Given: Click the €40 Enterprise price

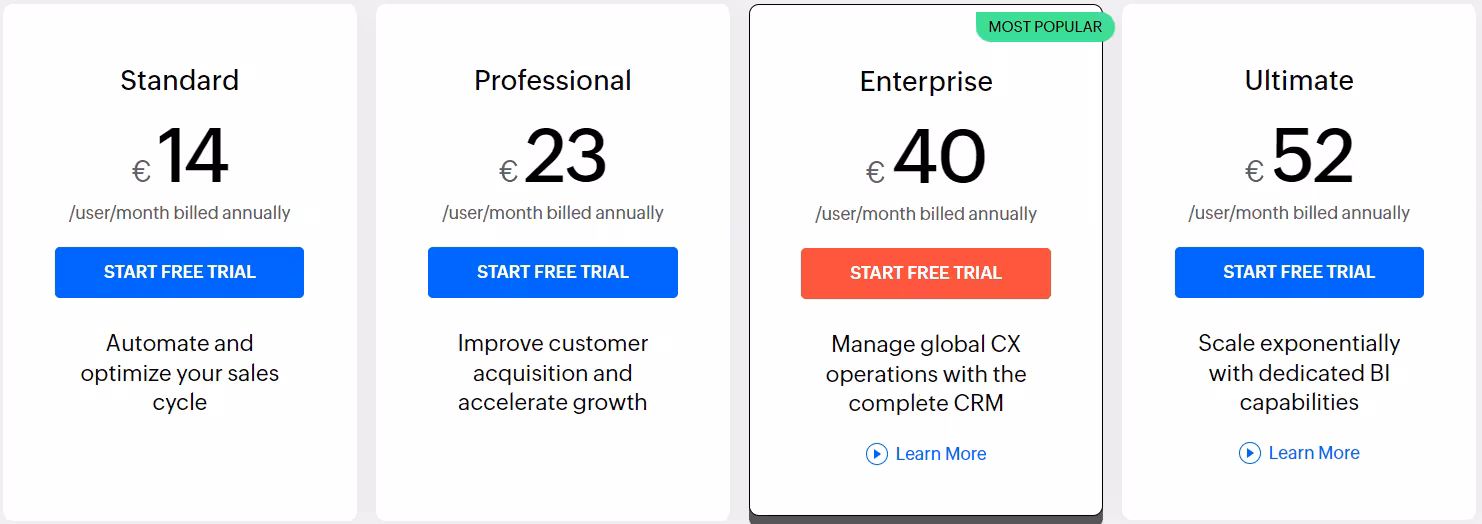Looking at the screenshot, I should [x=926, y=158].
